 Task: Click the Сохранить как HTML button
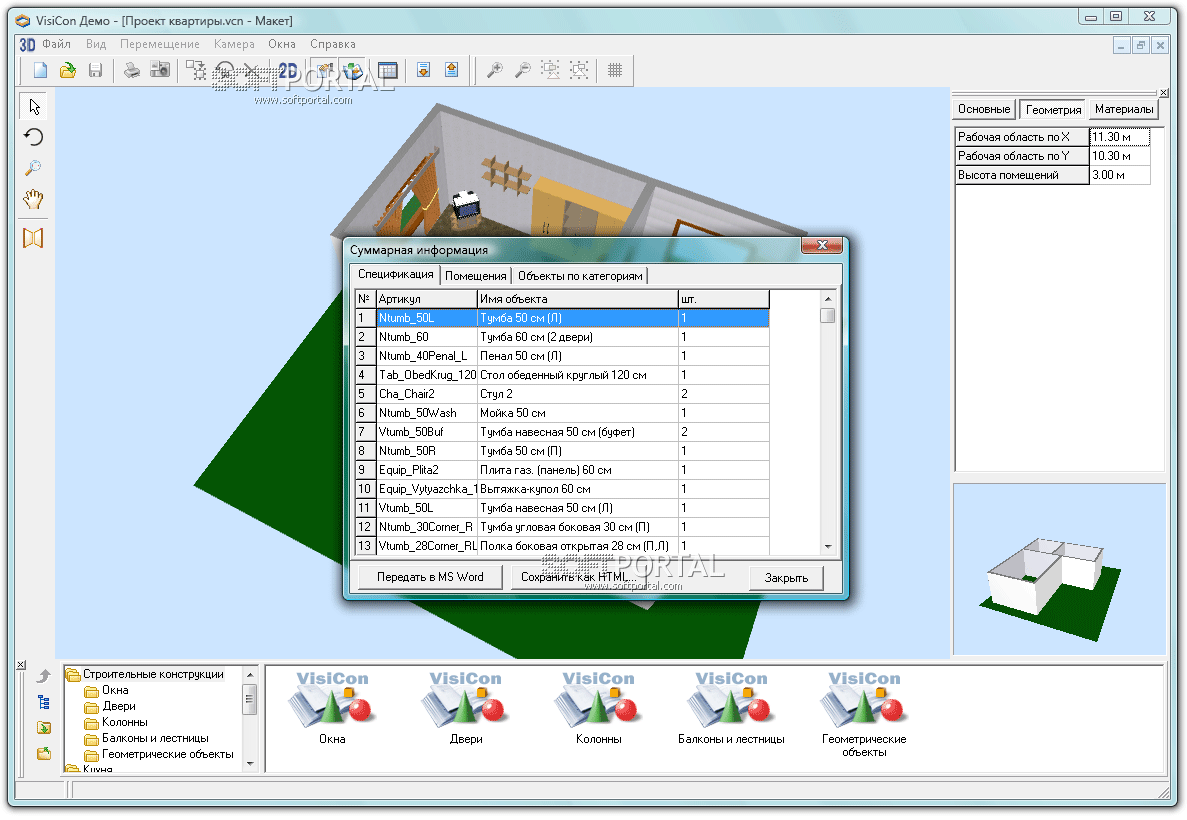click(578, 577)
